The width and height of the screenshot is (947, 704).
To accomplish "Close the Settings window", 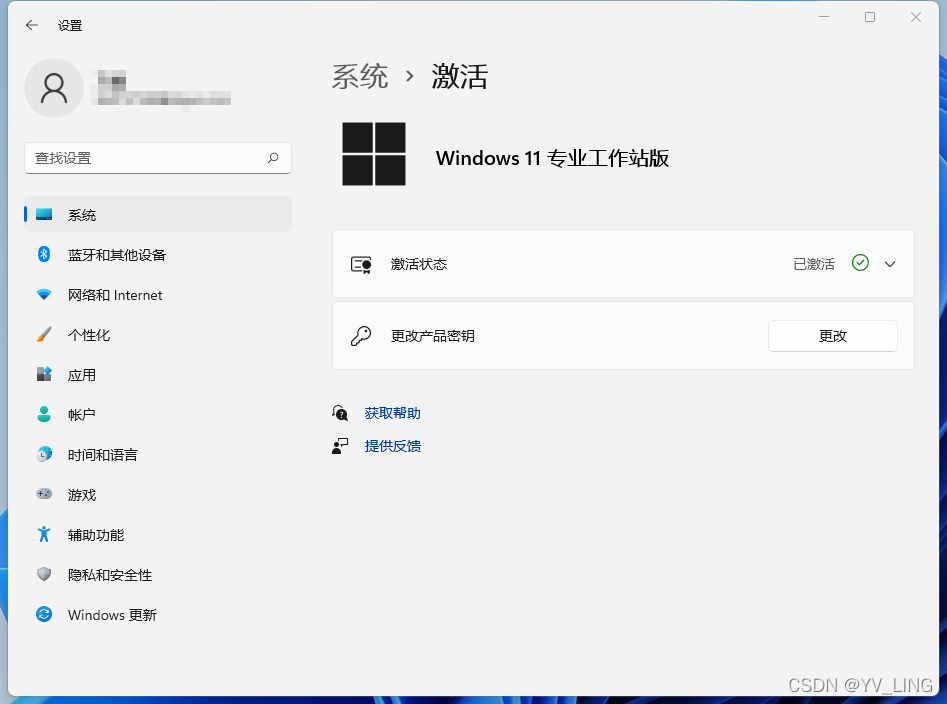I will [x=916, y=17].
